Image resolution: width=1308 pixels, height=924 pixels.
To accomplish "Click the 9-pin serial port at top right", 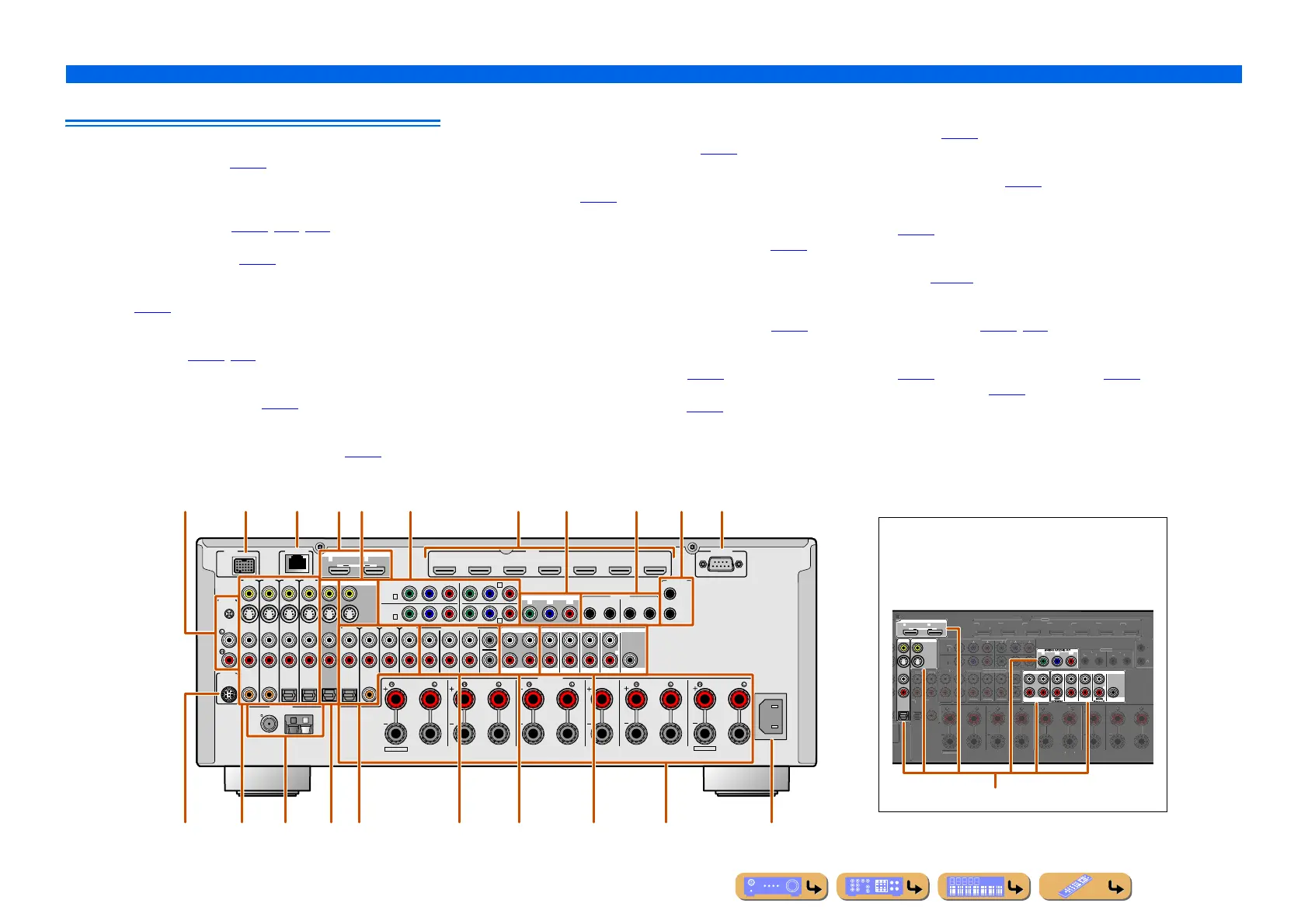I will tap(722, 564).
